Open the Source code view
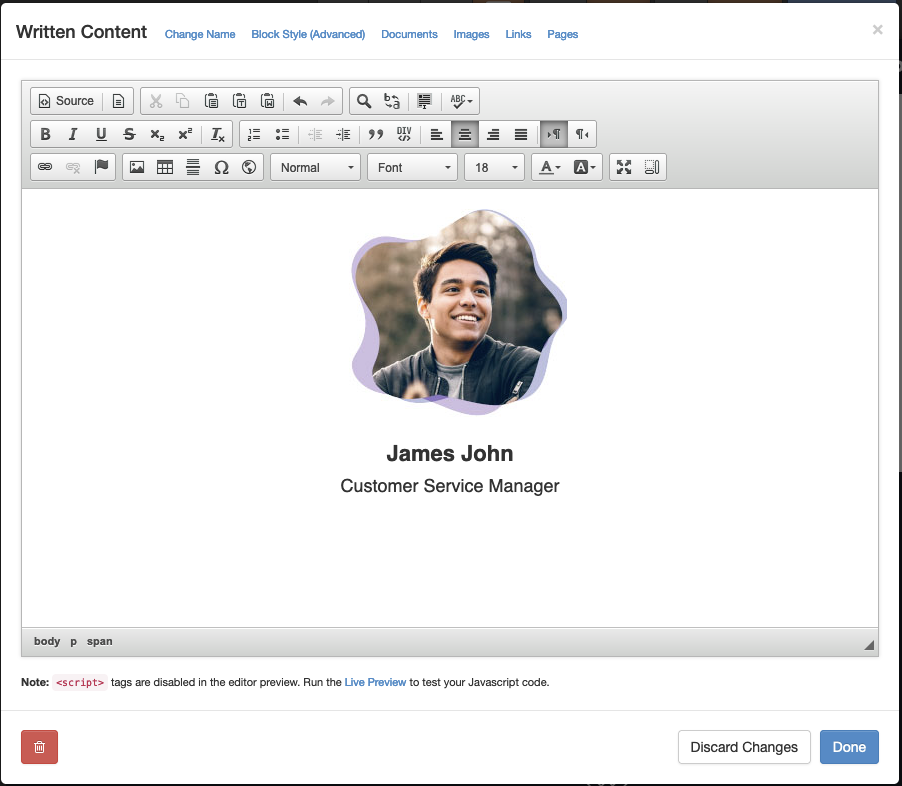 point(66,101)
